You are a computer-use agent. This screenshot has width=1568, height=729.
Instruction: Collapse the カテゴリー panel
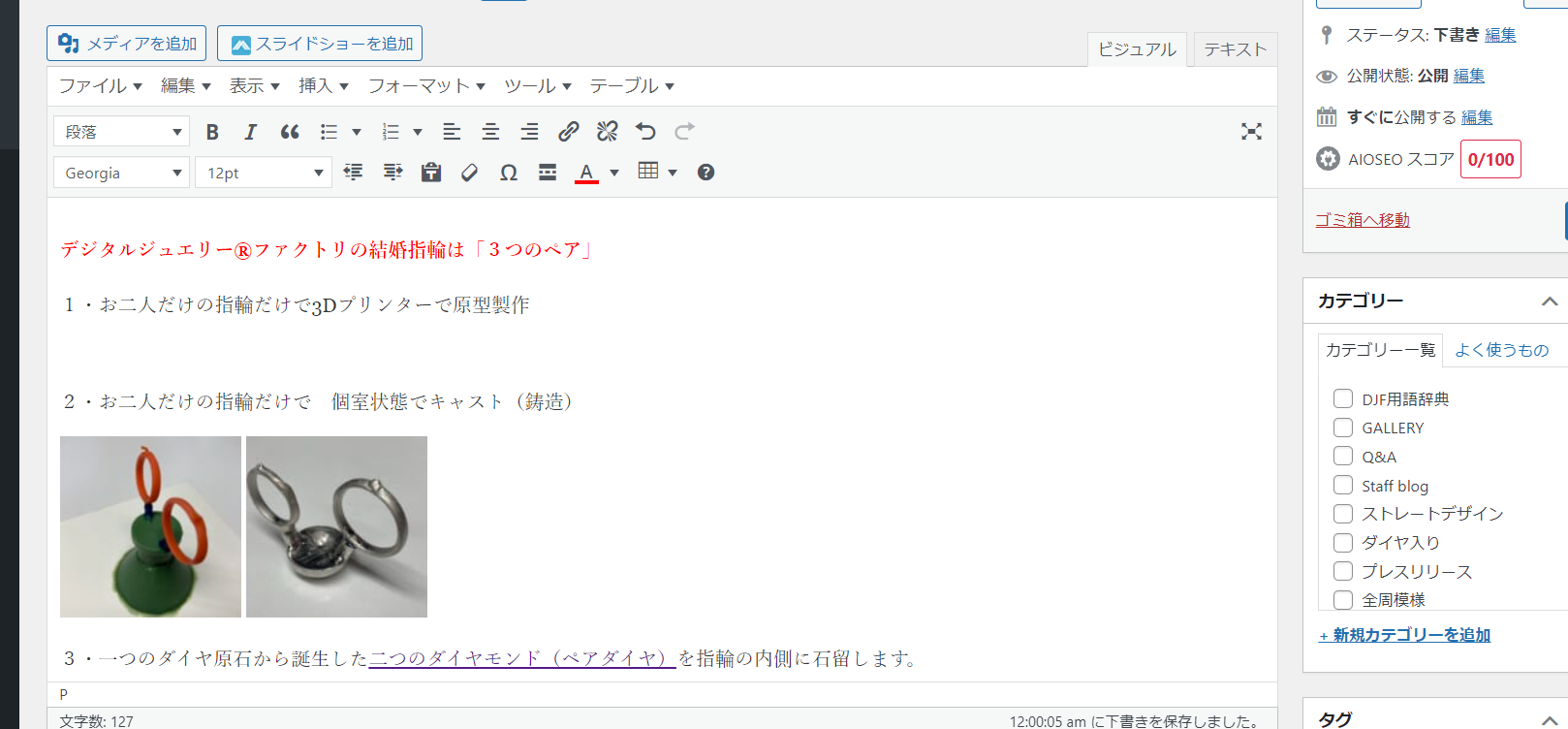point(1550,301)
